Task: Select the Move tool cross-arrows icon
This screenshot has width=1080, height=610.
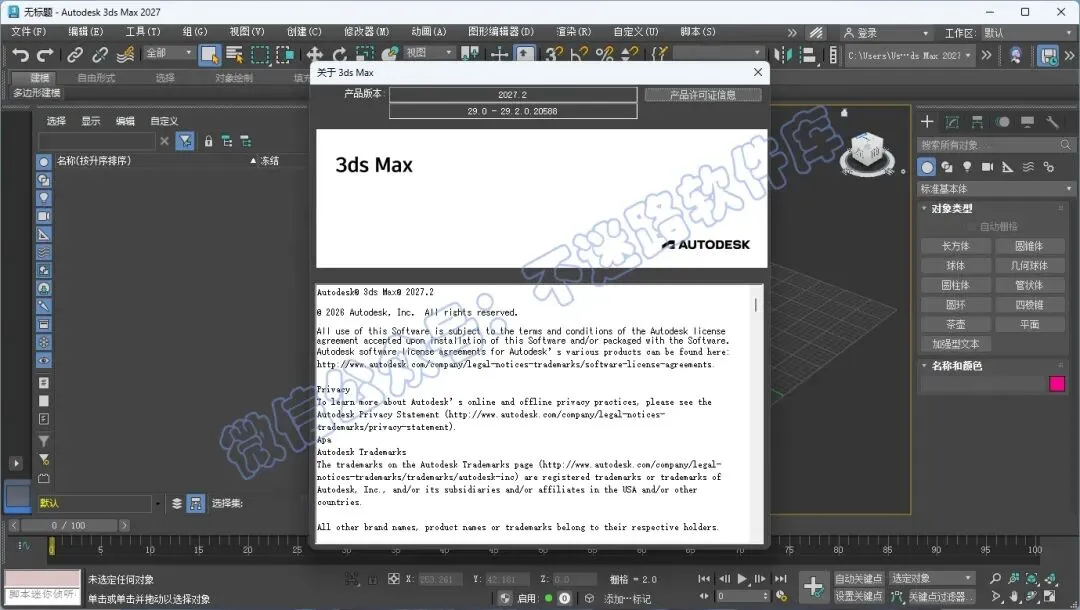Action: pos(315,55)
